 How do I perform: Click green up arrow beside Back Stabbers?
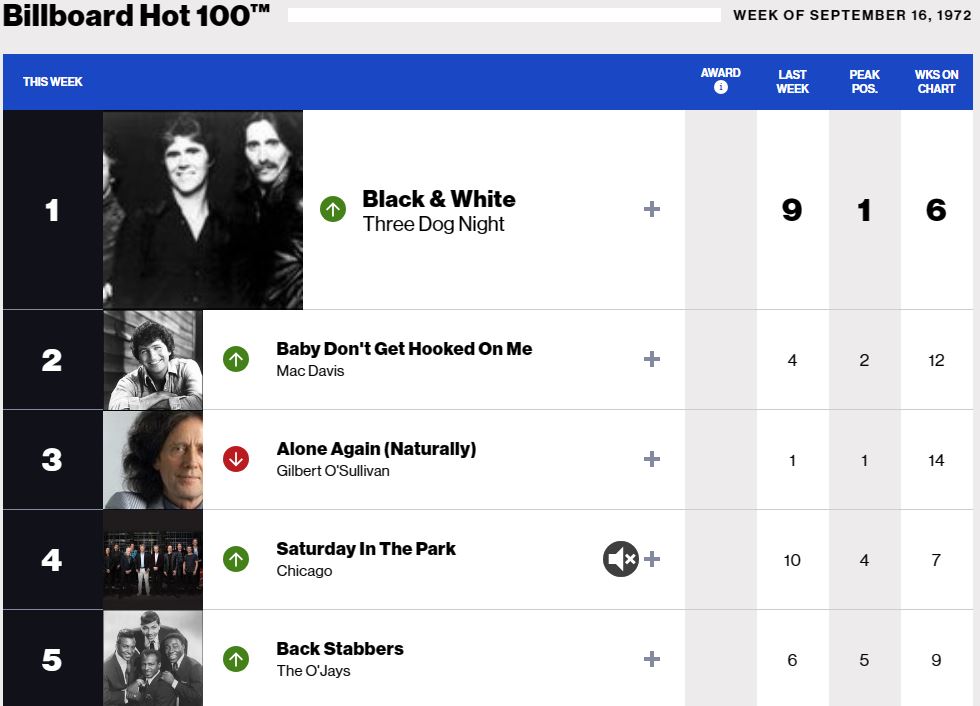tap(236, 659)
